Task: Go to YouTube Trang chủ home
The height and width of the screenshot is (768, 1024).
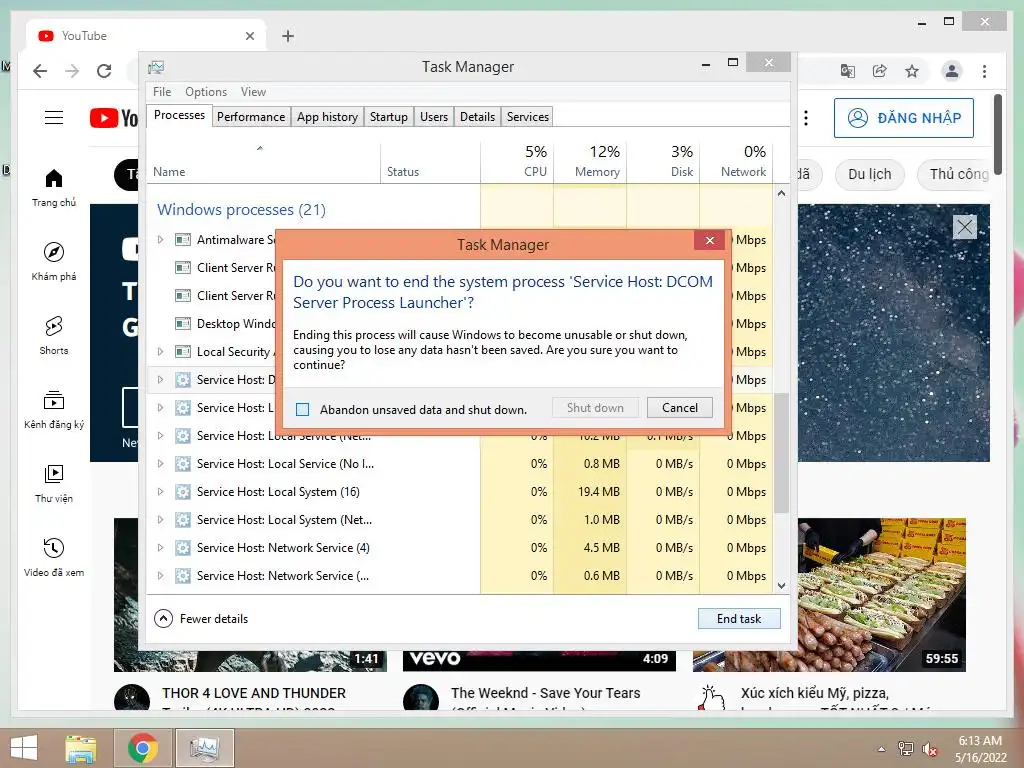Action: pyautogui.click(x=54, y=188)
